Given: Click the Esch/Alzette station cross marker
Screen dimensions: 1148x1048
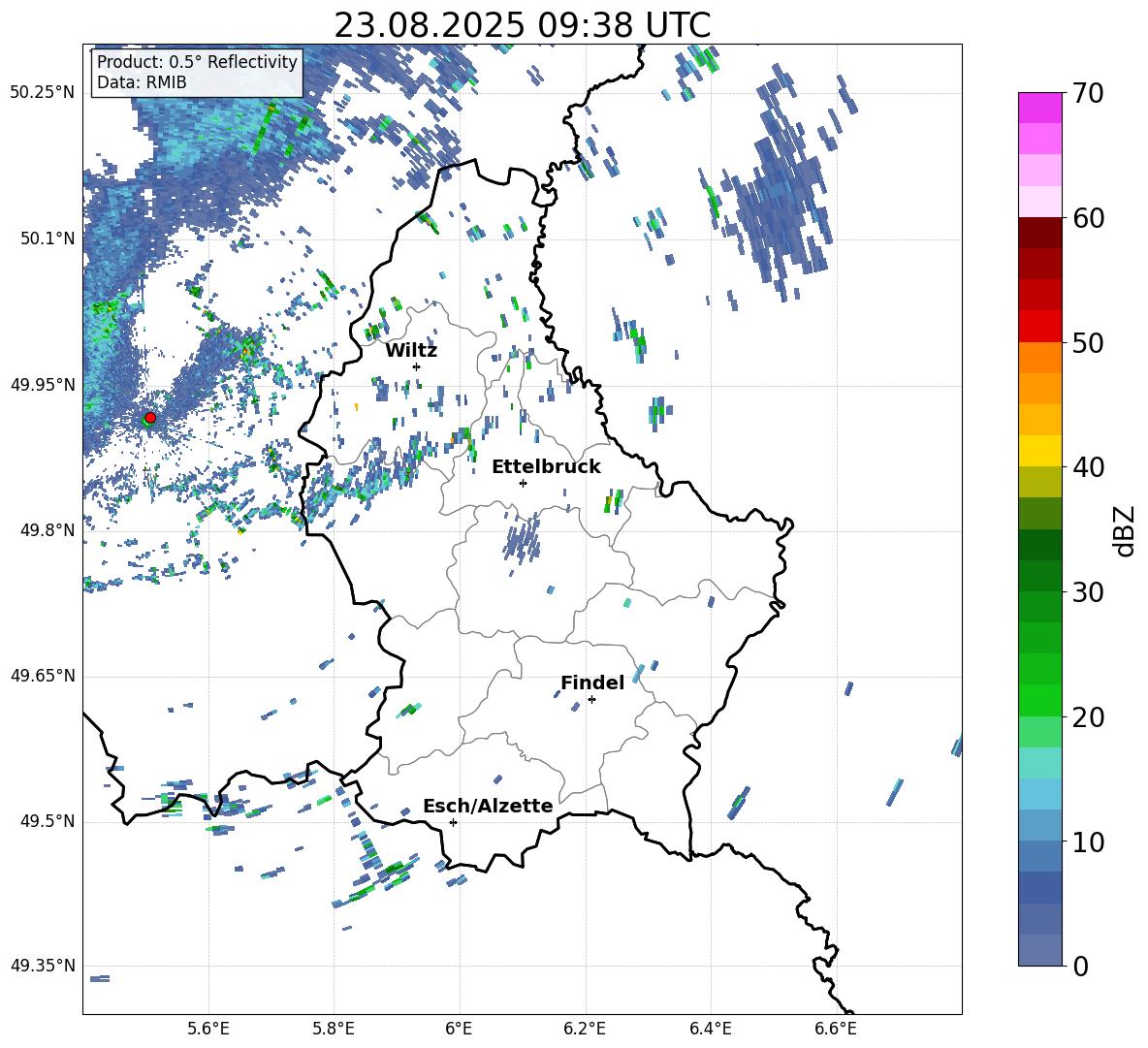Looking at the screenshot, I should click(453, 822).
